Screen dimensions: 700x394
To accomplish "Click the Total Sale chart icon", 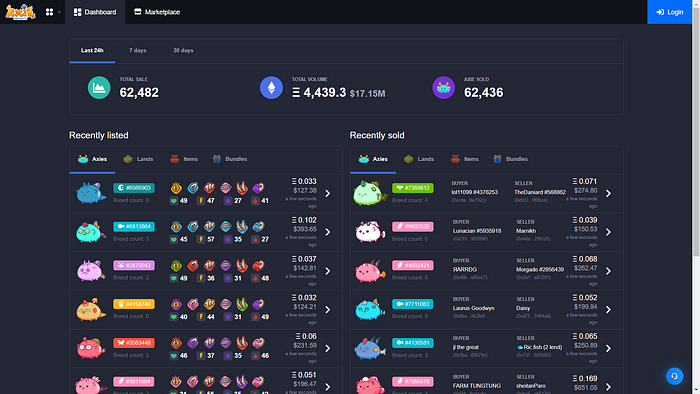I will coord(99,88).
